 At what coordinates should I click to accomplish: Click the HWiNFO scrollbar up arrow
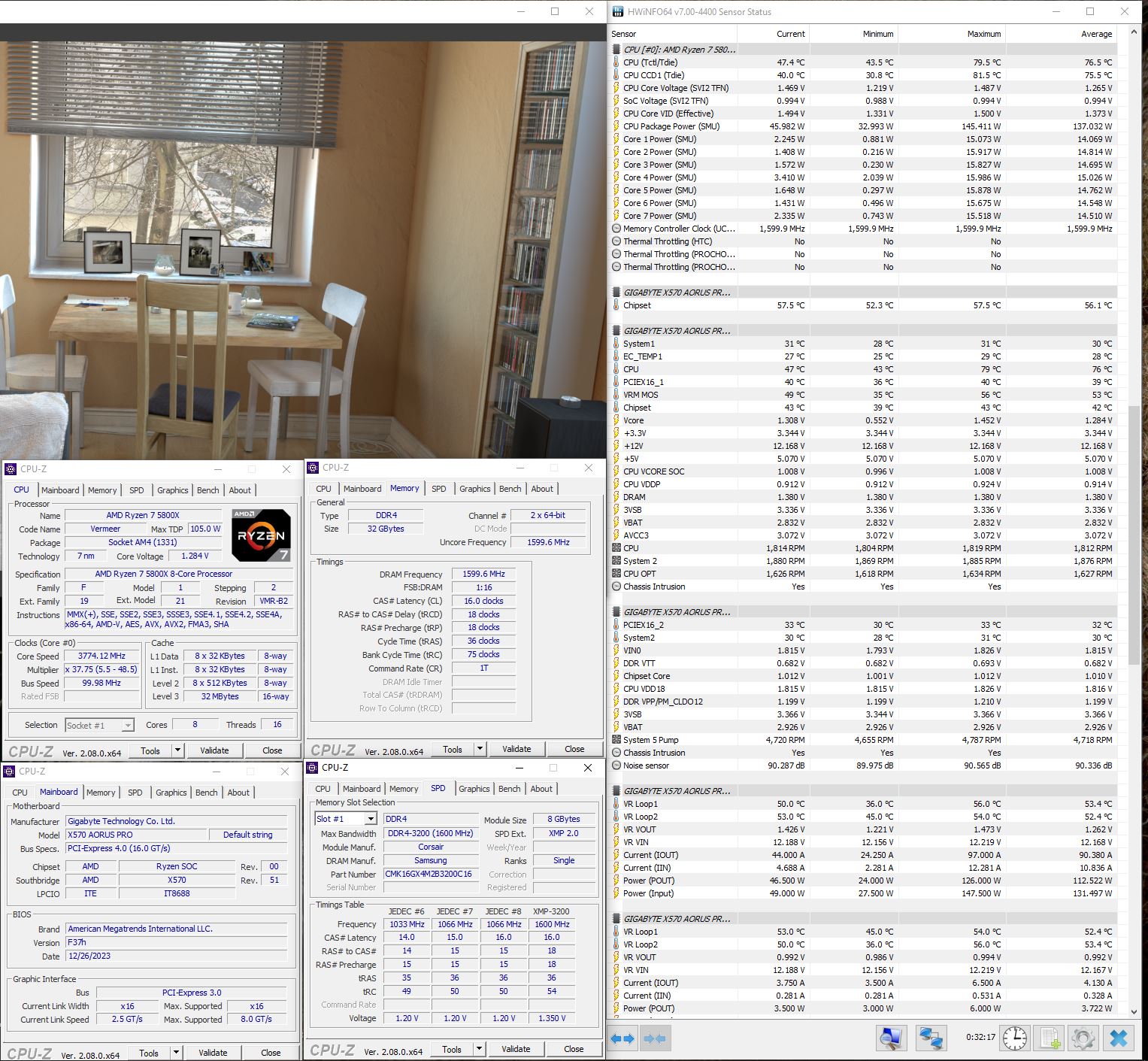[x=1133, y=33]
